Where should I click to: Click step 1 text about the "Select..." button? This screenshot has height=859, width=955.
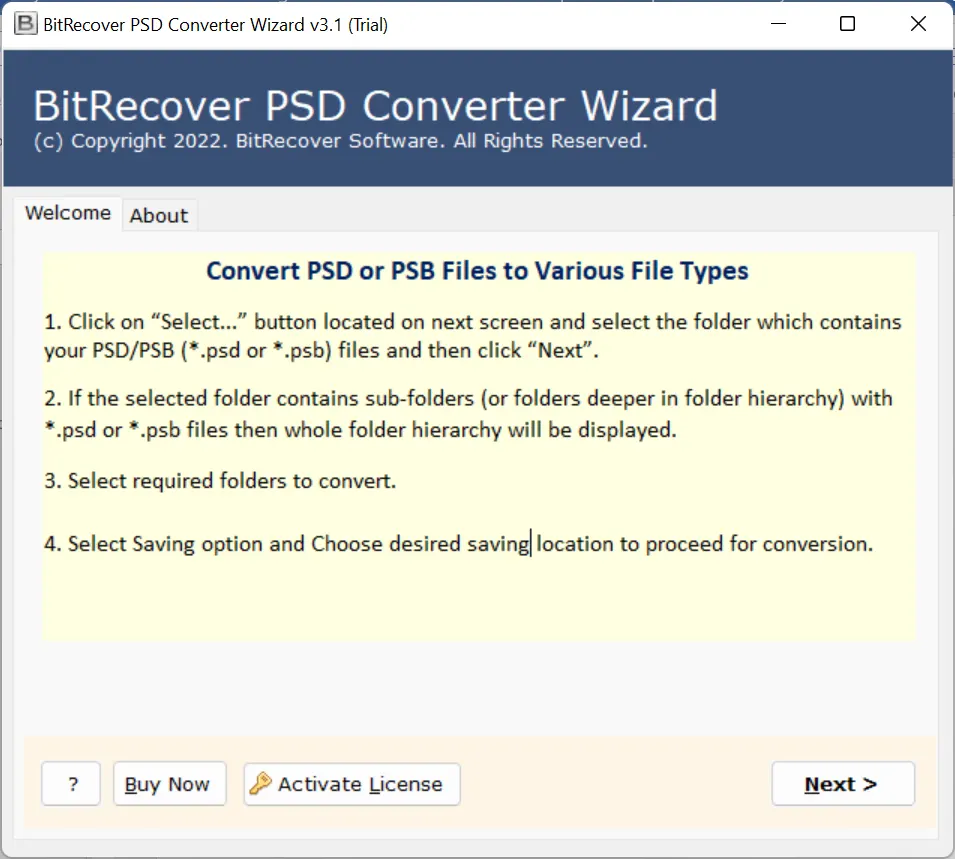point(473,336)
